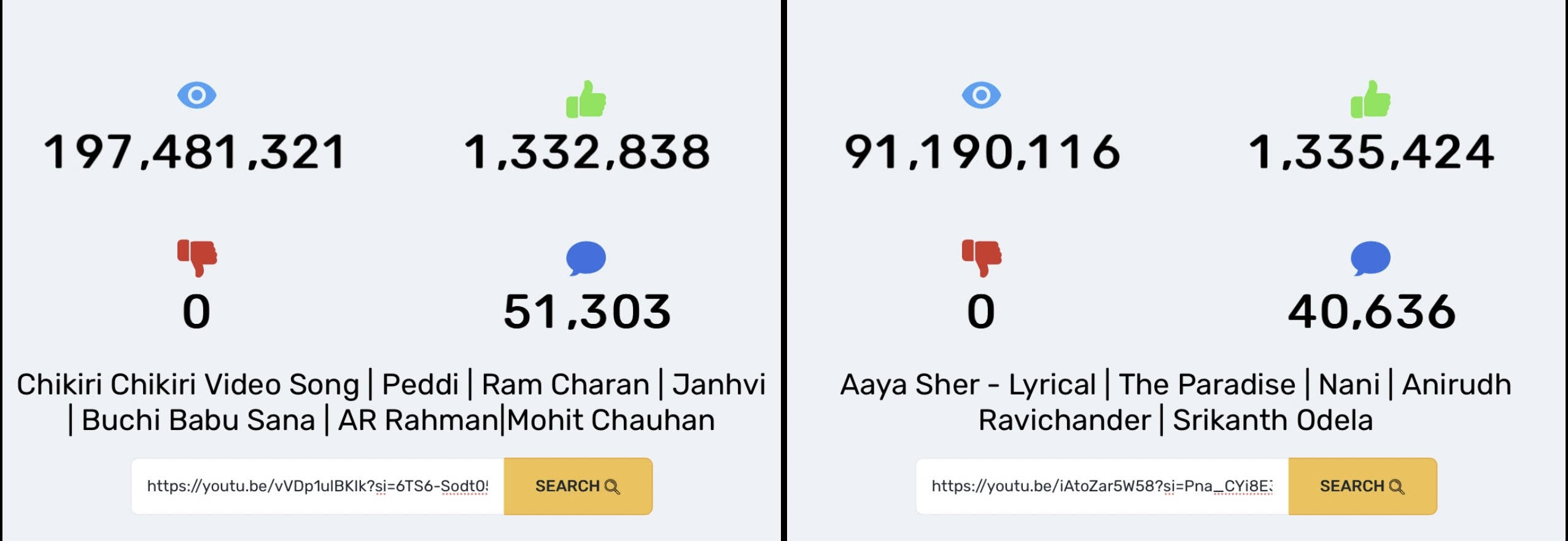The image size is (1568, 541).
Task: Select the 1,335,424 likes number
Action: 1371,152
